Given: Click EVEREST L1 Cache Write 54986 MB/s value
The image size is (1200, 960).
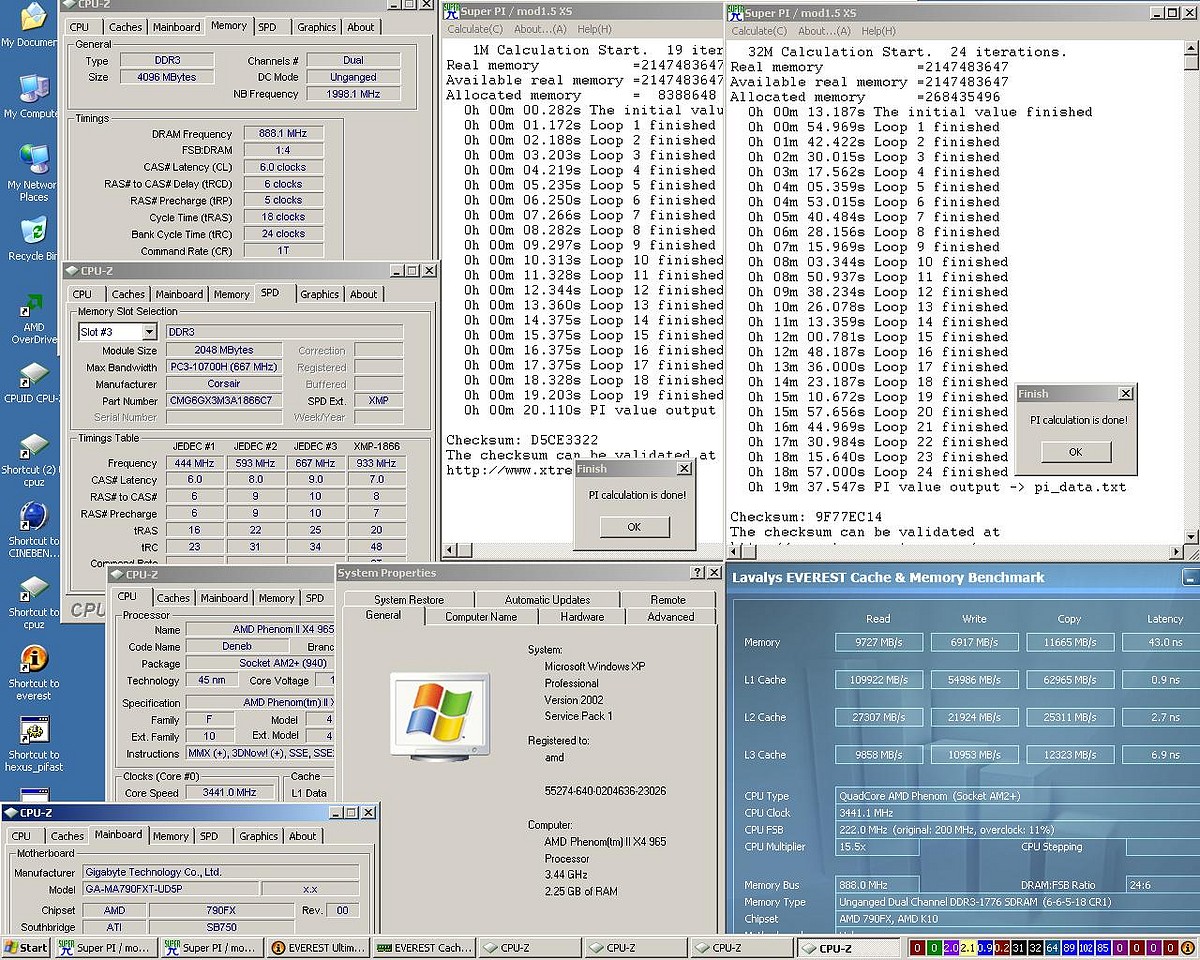Looking at the screenshot, I should tap(975, 680).
